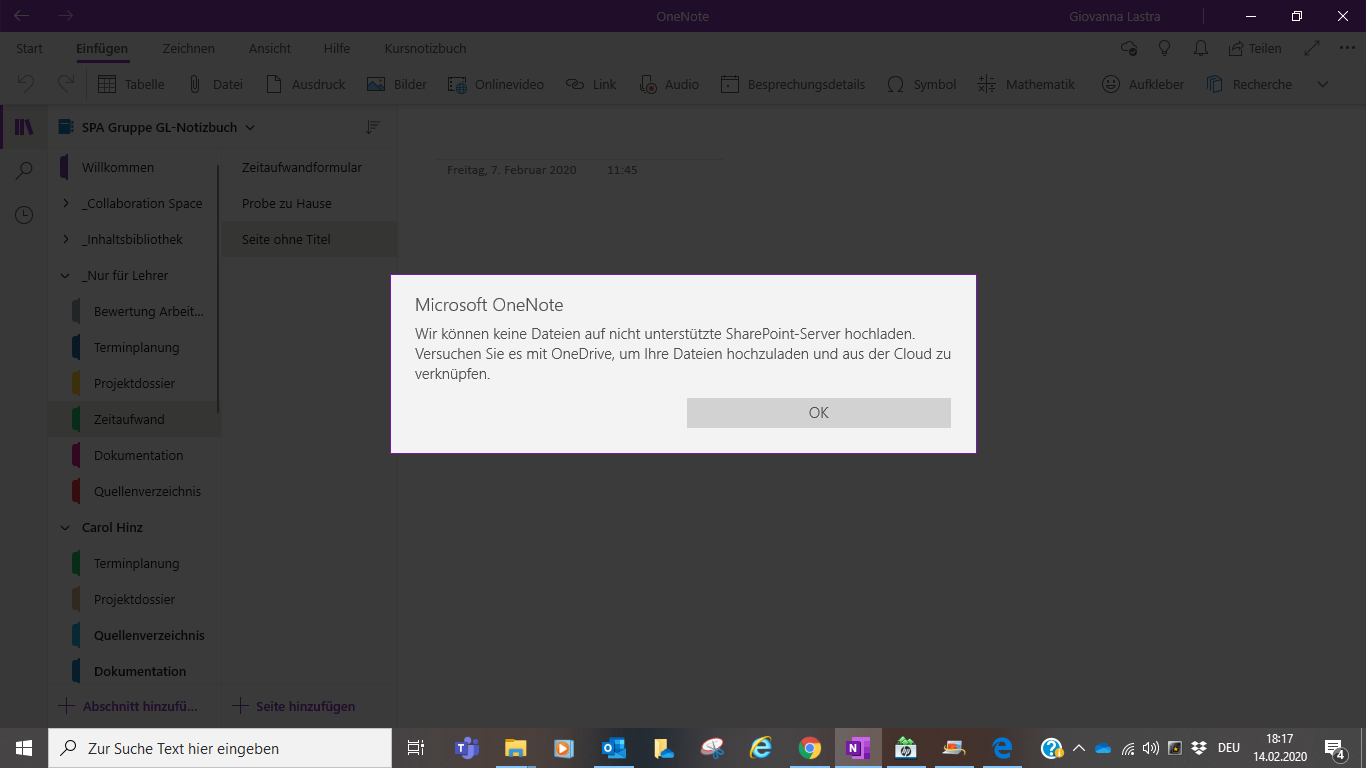Embed an Onlinevideo

pyautogui.click(x=496, y=85)
